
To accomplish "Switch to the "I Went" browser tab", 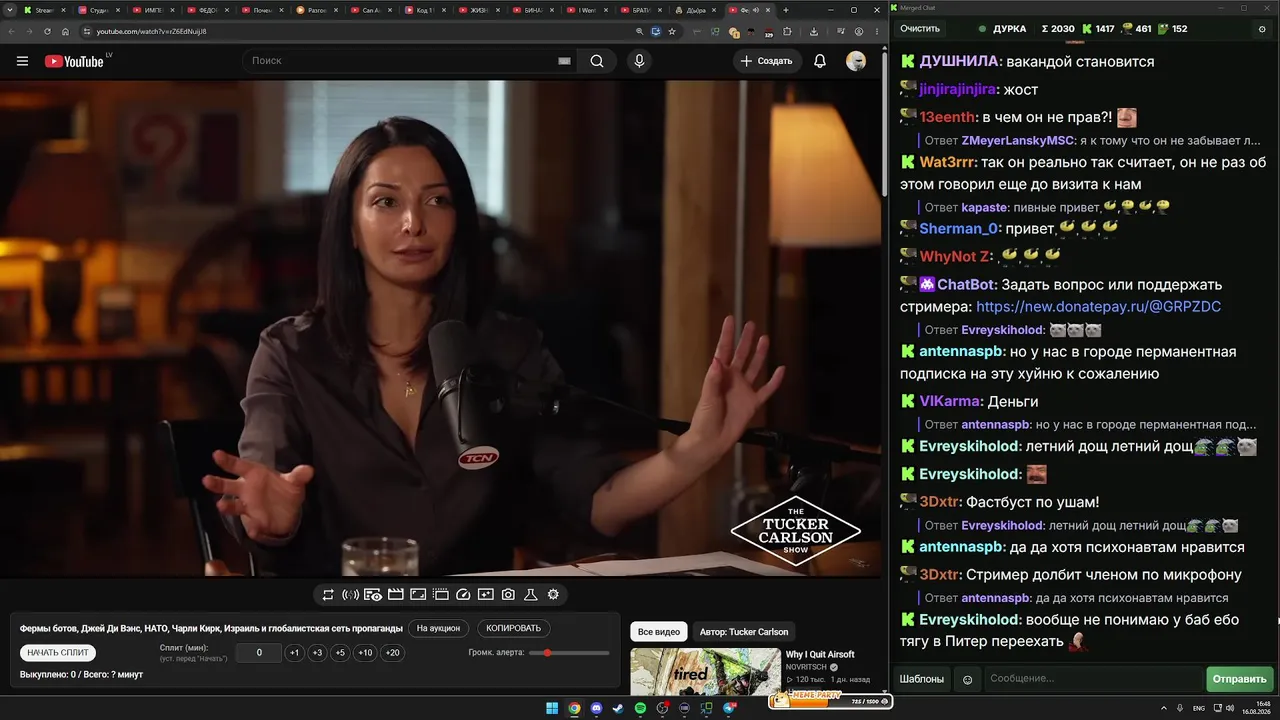I will (x=588, y=10).
